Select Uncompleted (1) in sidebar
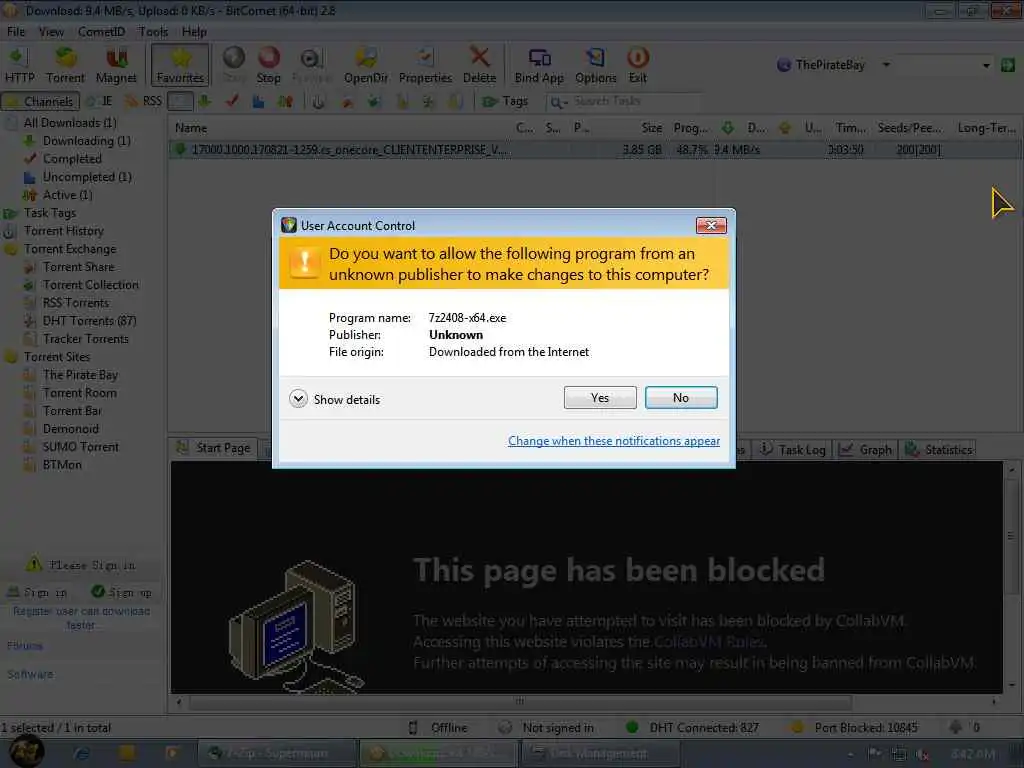The height and width of the screenshot is (768, 1024). pyautogui.click(x=87, y=177)
